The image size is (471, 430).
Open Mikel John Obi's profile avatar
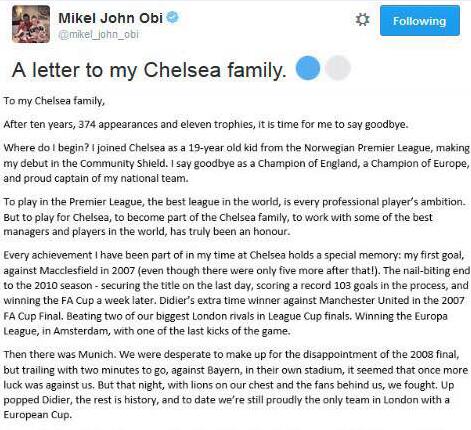coord(31,24)
